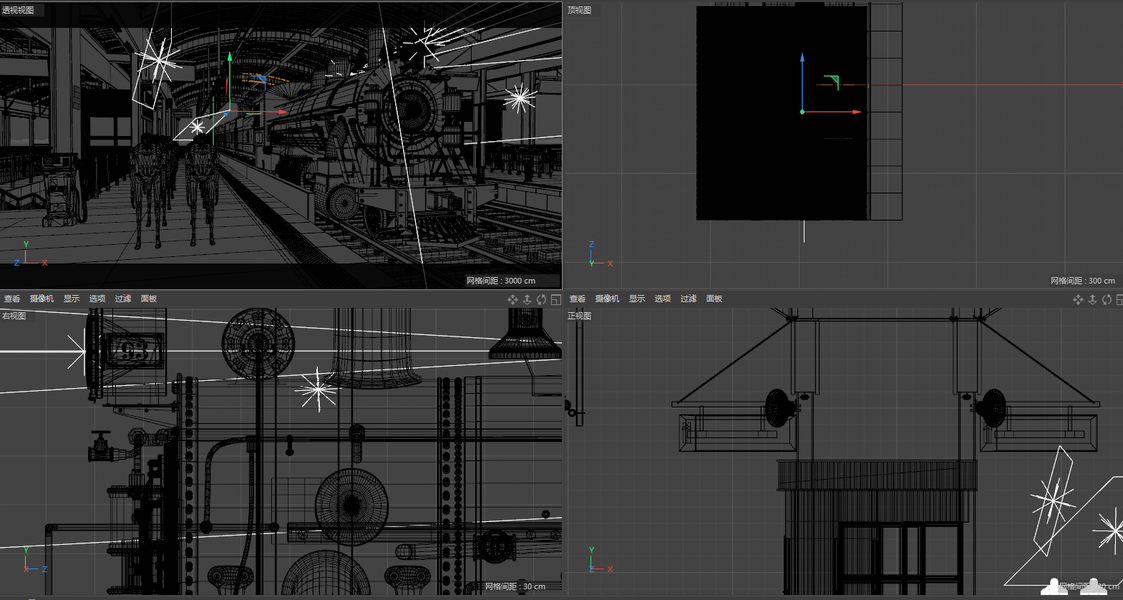Screen dimensions: 1123x600
Task: Click the rotate view icon in right view
Action: [541, 299]
